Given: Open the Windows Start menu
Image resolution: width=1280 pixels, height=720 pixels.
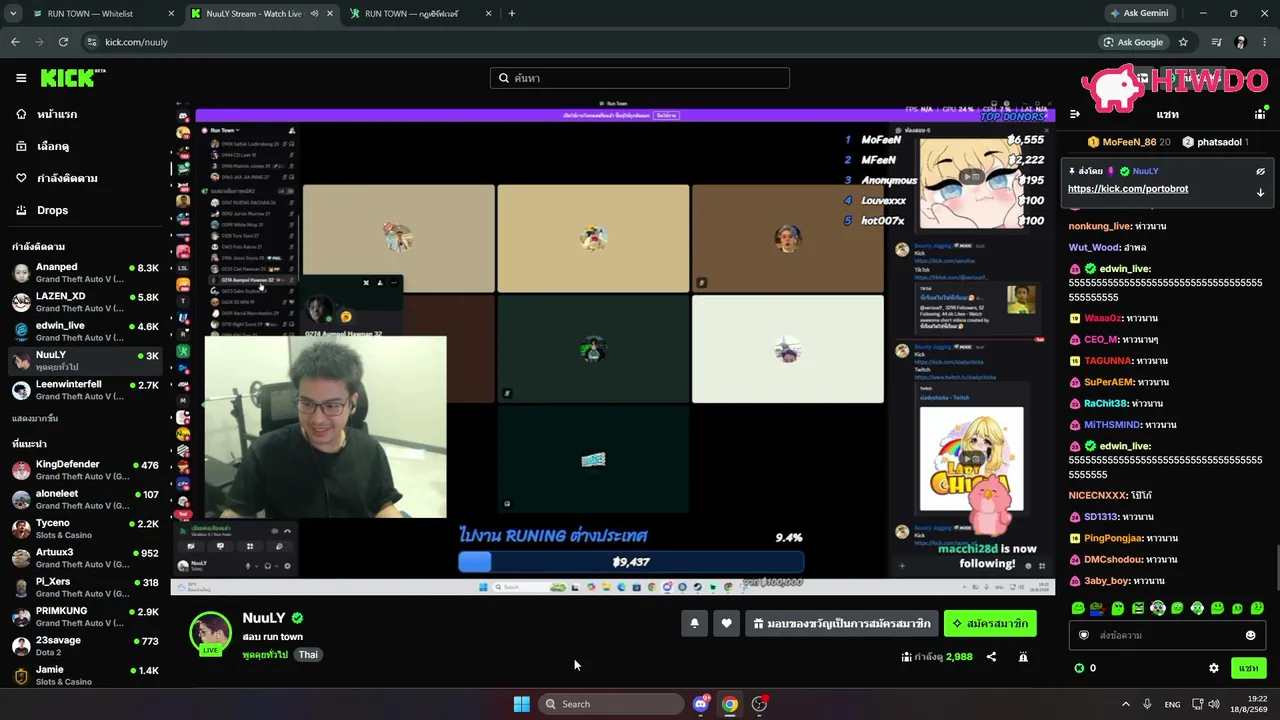Looking at the screenshot, I should (x=522, y=704).
